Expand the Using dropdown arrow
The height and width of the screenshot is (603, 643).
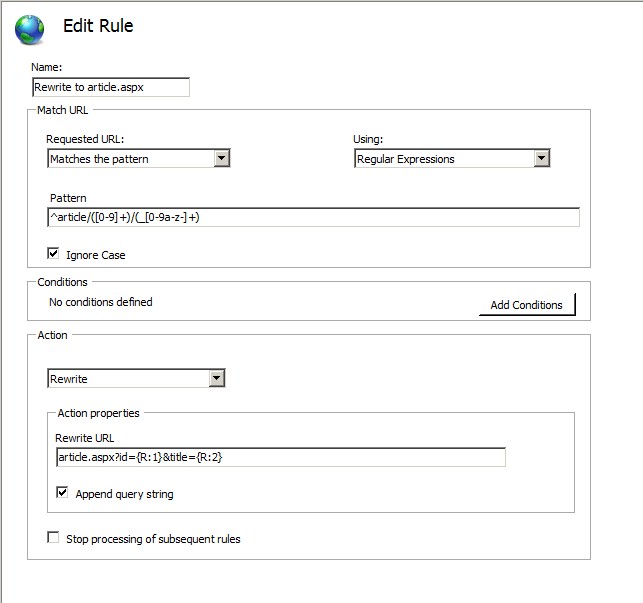pyautogui.click(x=541, y=158)
